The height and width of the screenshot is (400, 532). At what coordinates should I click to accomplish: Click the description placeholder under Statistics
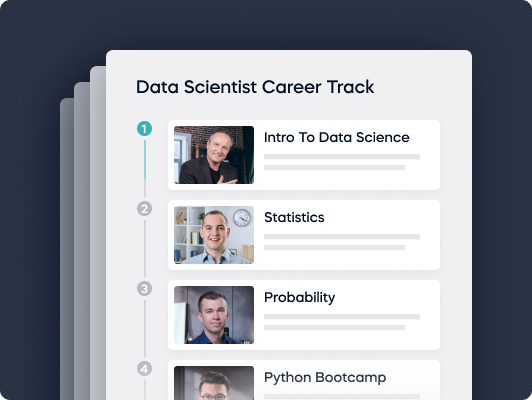point(342,242)
